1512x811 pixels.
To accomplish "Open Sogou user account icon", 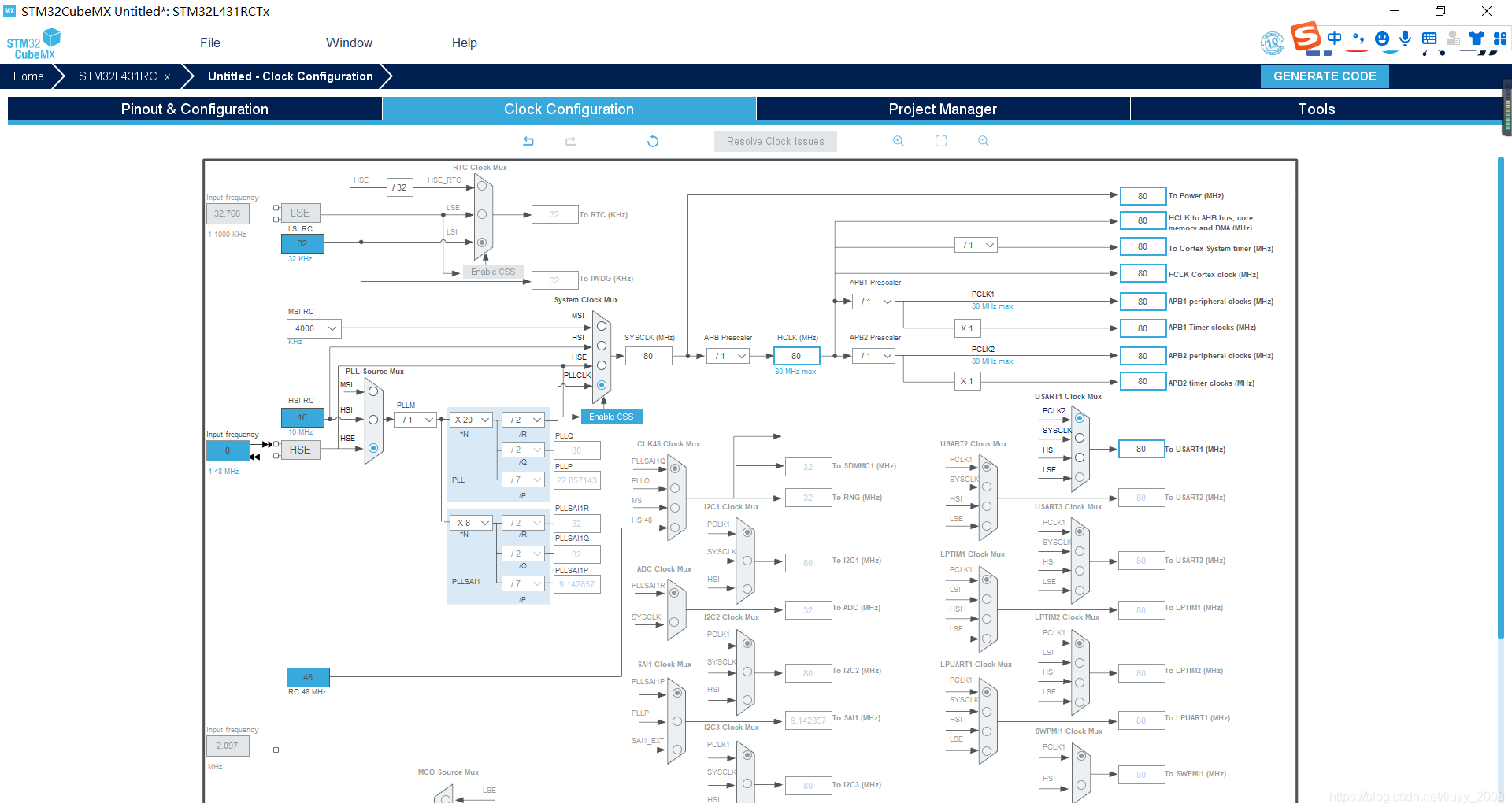I will (1453, 38).
